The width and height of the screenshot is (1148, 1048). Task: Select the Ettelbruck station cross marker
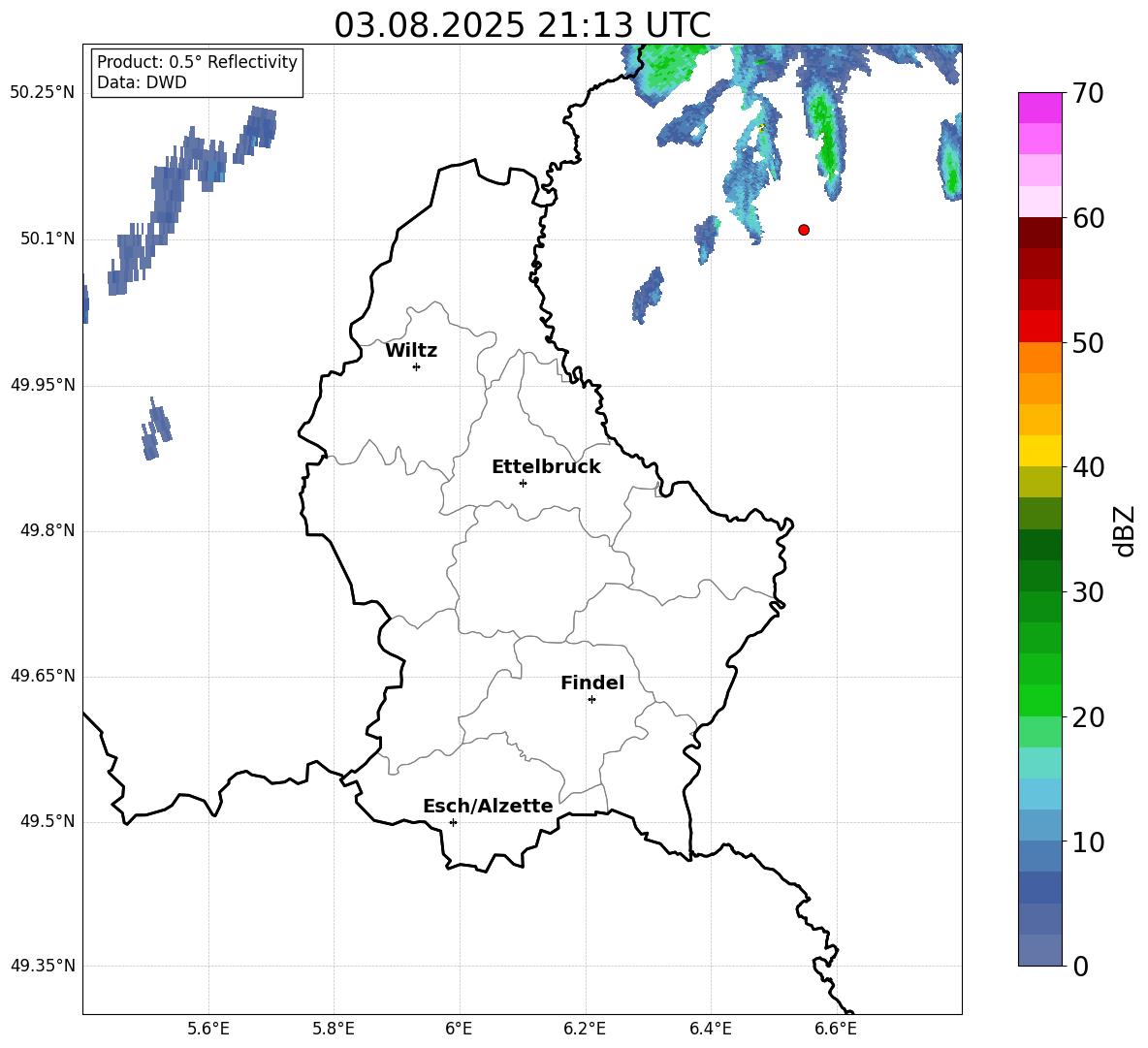tap(523, 483)
